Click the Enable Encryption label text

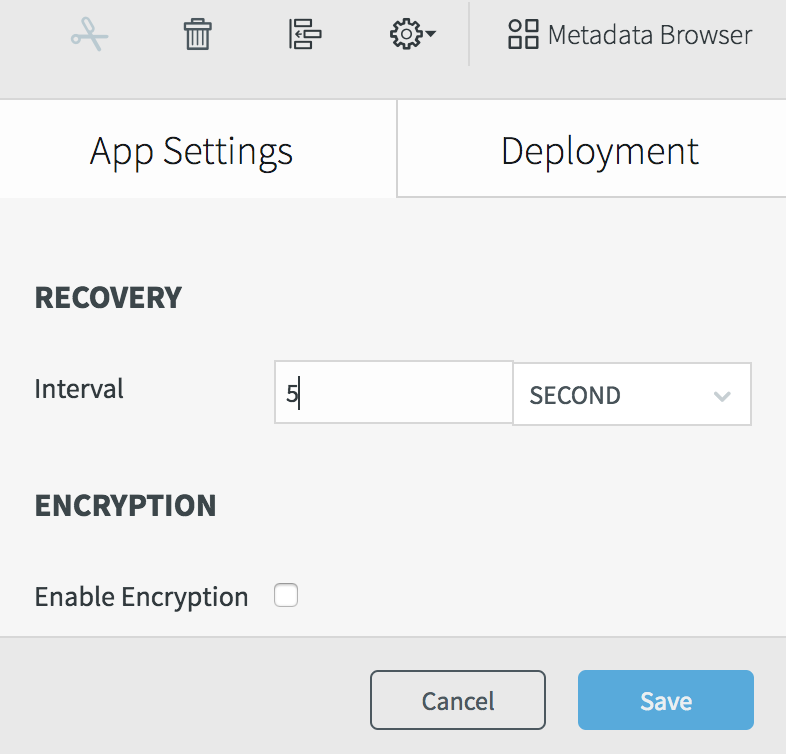pyautogui.click(x=141, y=597)
